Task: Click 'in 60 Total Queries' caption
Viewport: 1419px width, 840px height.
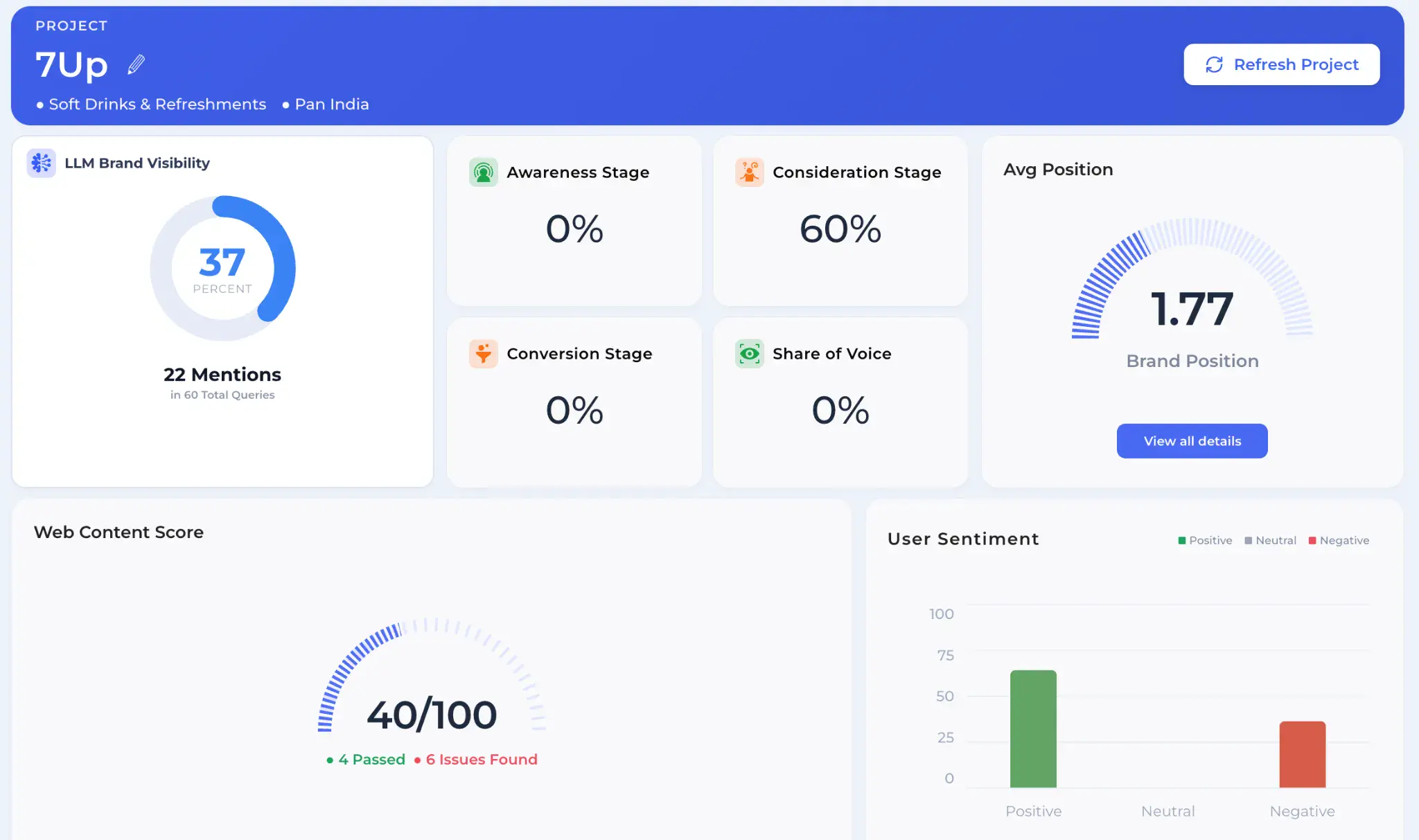Action: [x=222, y=395]
